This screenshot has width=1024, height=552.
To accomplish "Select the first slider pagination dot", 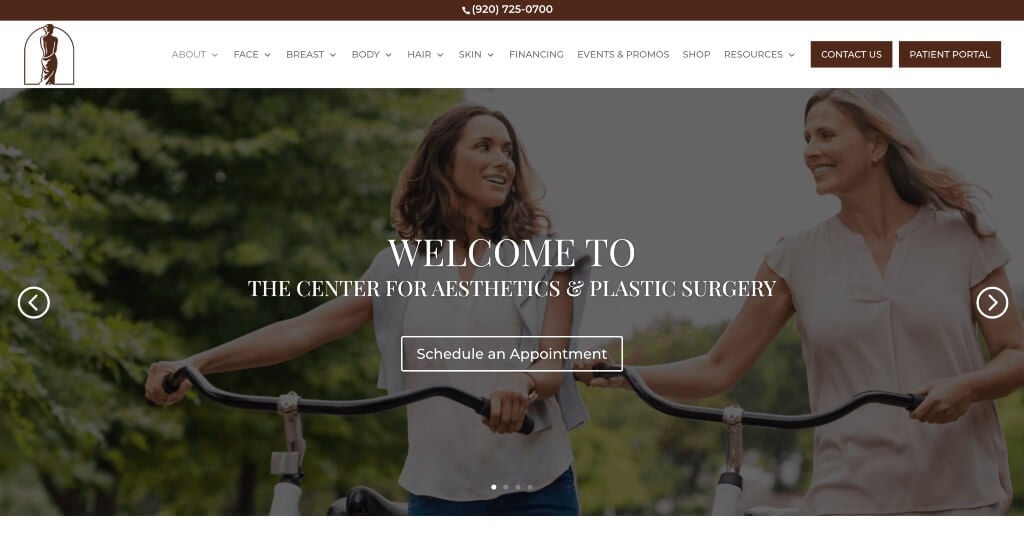I will (x=494, y=487).
